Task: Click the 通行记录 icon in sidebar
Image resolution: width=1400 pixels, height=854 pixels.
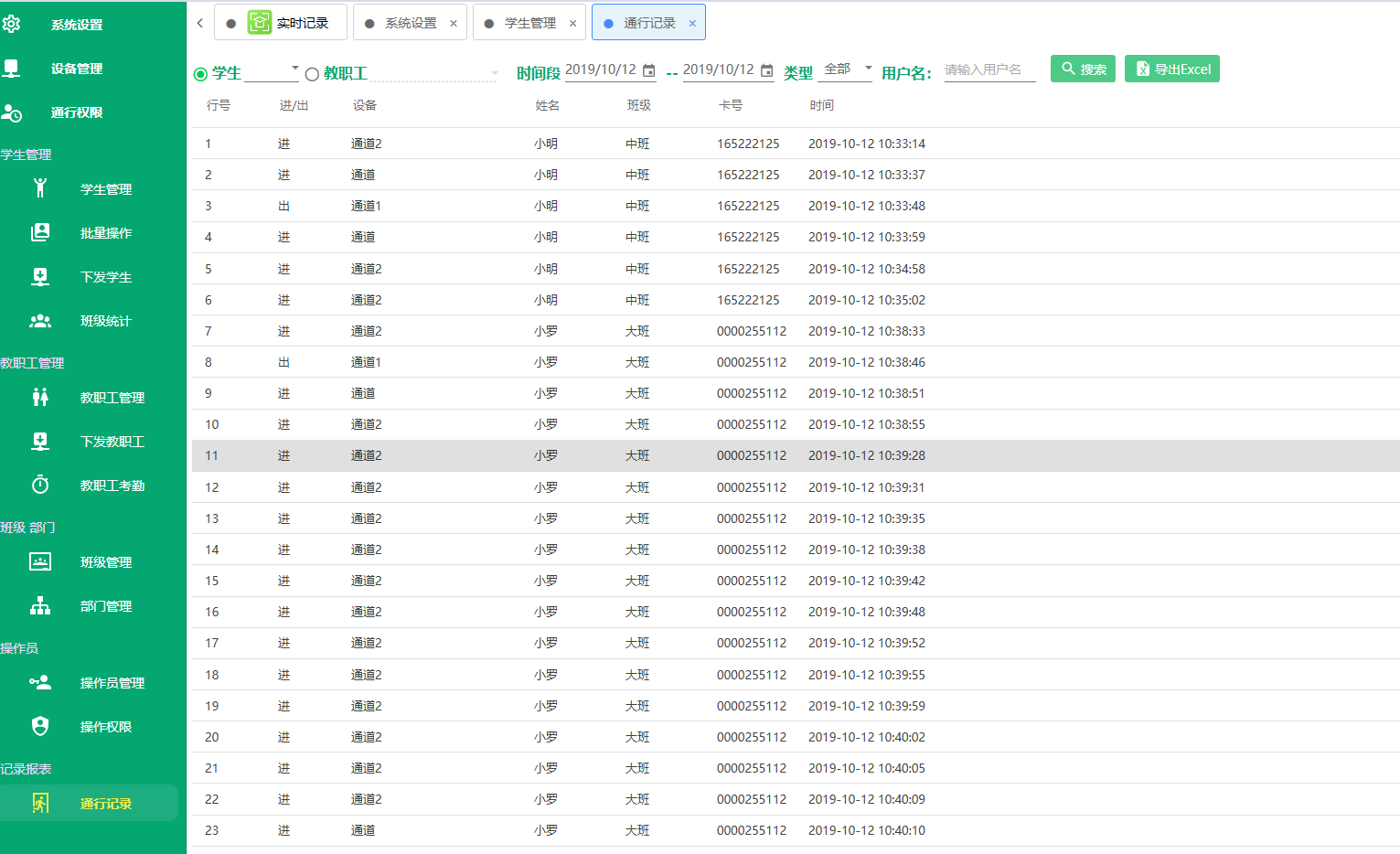Action: pyautogui.click(x=40, y=803)
